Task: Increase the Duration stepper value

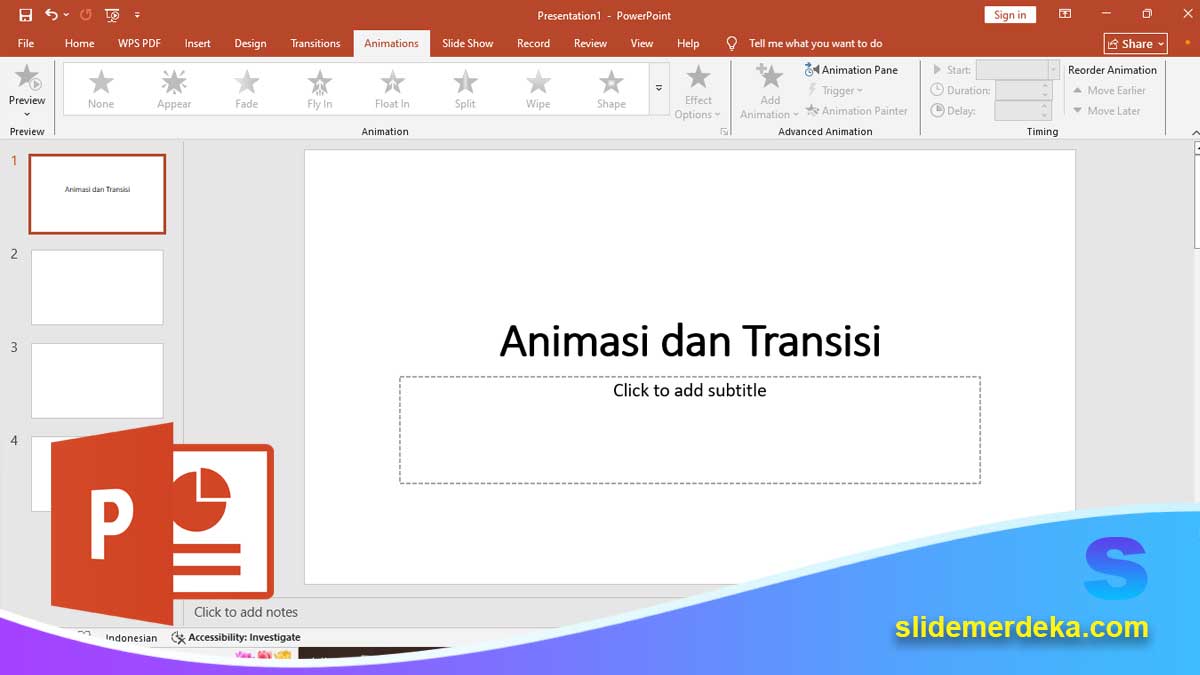Action: coord(1046,86)
